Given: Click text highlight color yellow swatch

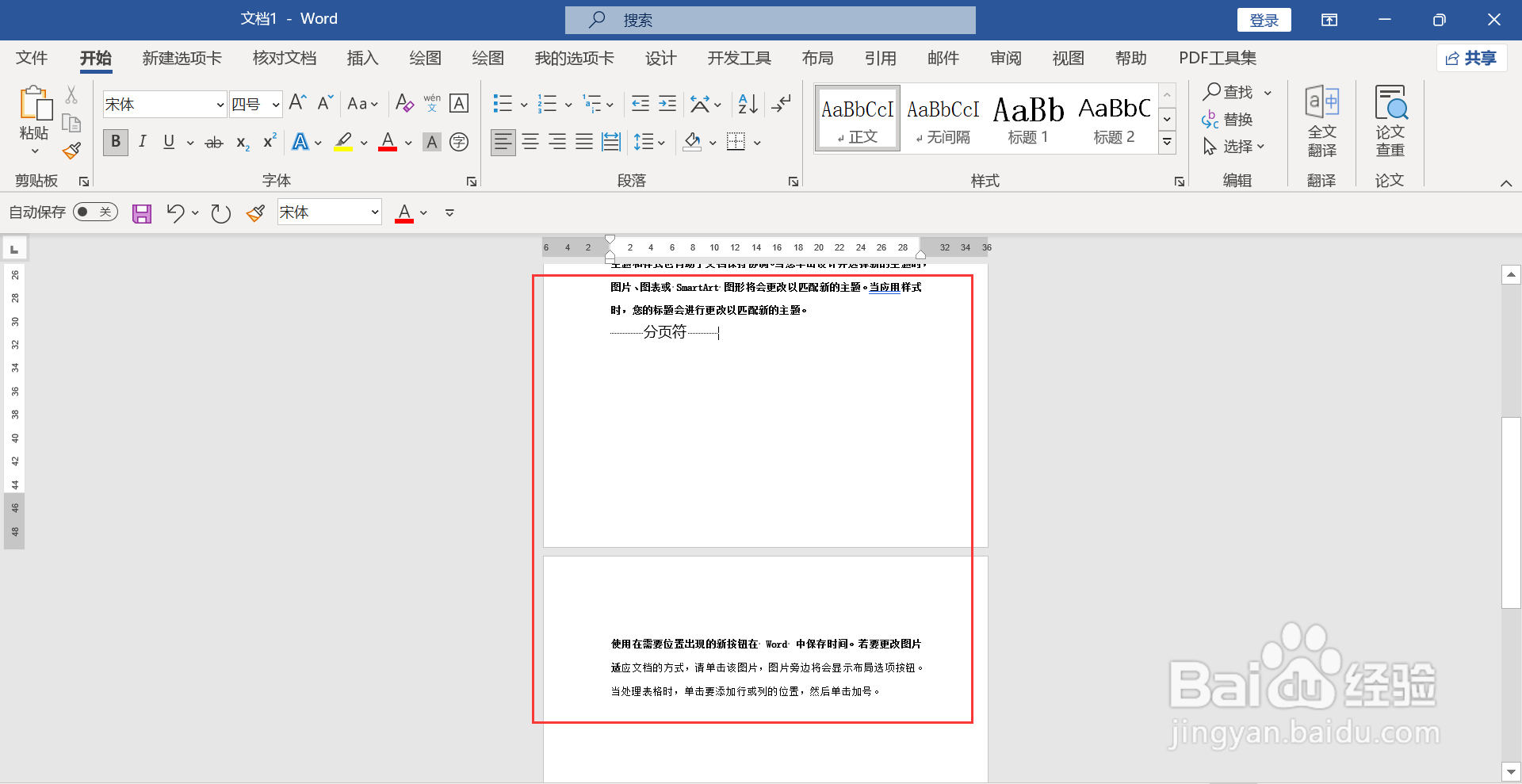Looking at the screenshot, I should point(343,142).
